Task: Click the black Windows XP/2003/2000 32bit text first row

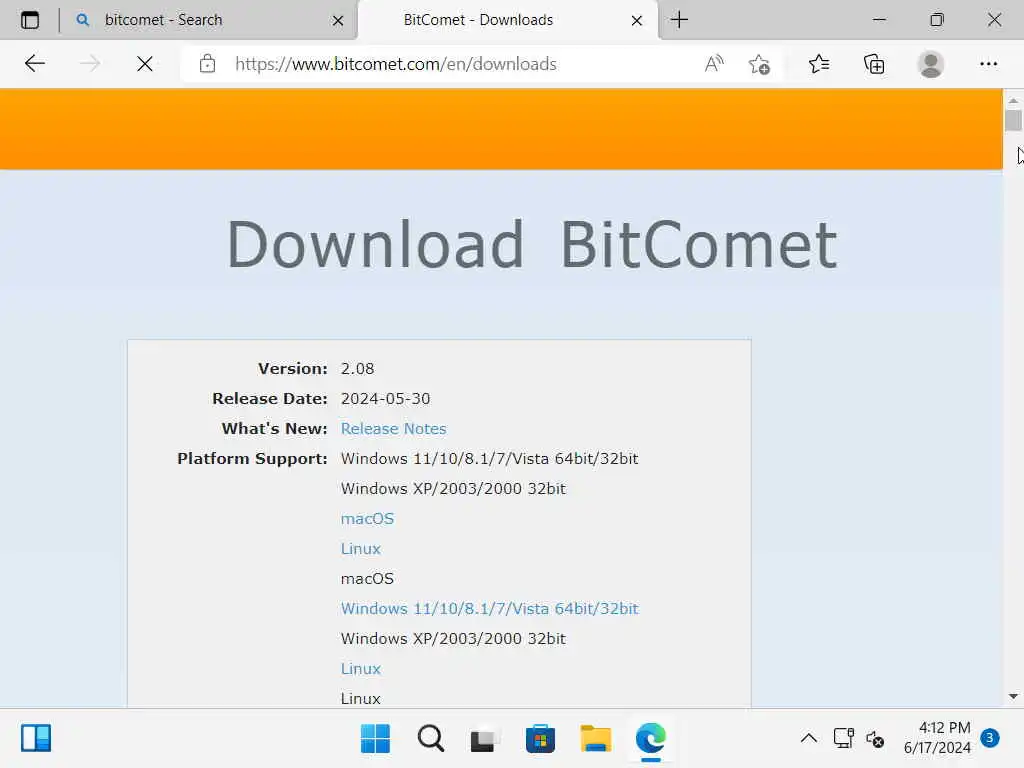Action: pyautogui.click(x=453, y=488)
